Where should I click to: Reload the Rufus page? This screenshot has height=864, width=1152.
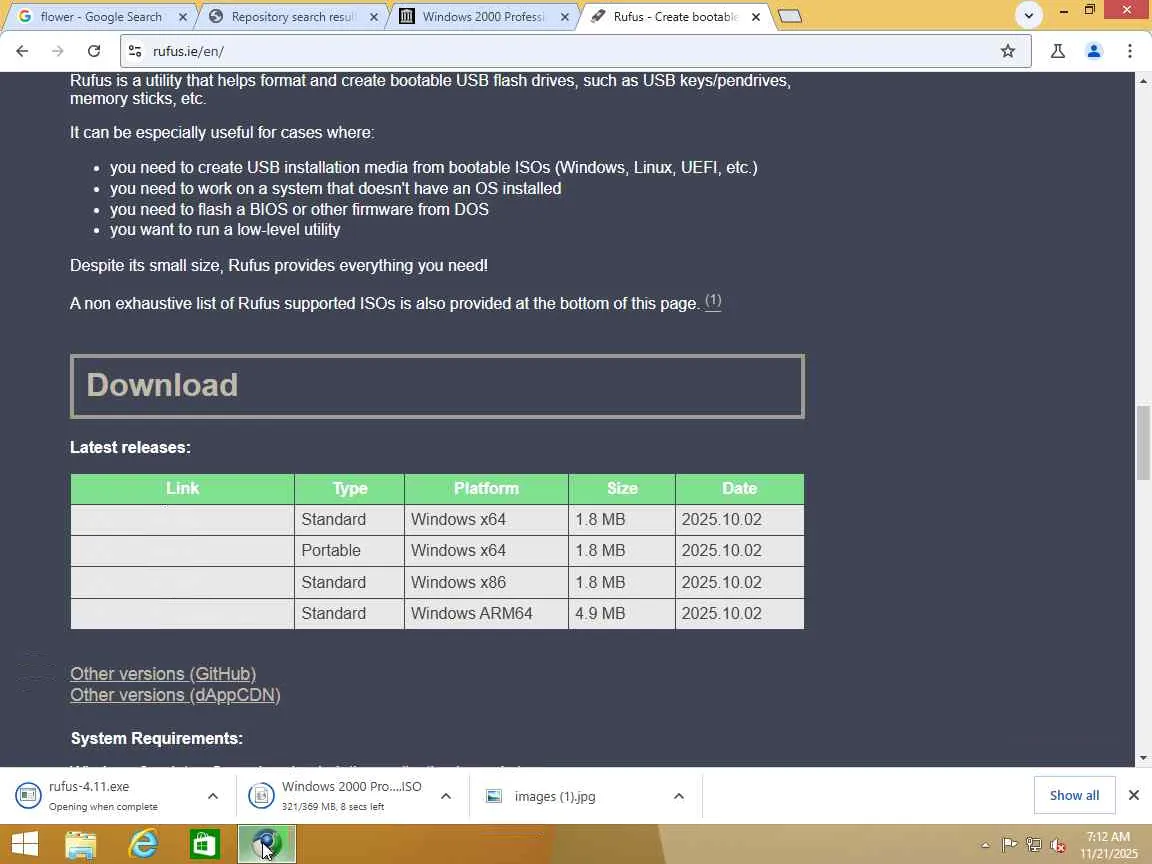pos(93,51)
